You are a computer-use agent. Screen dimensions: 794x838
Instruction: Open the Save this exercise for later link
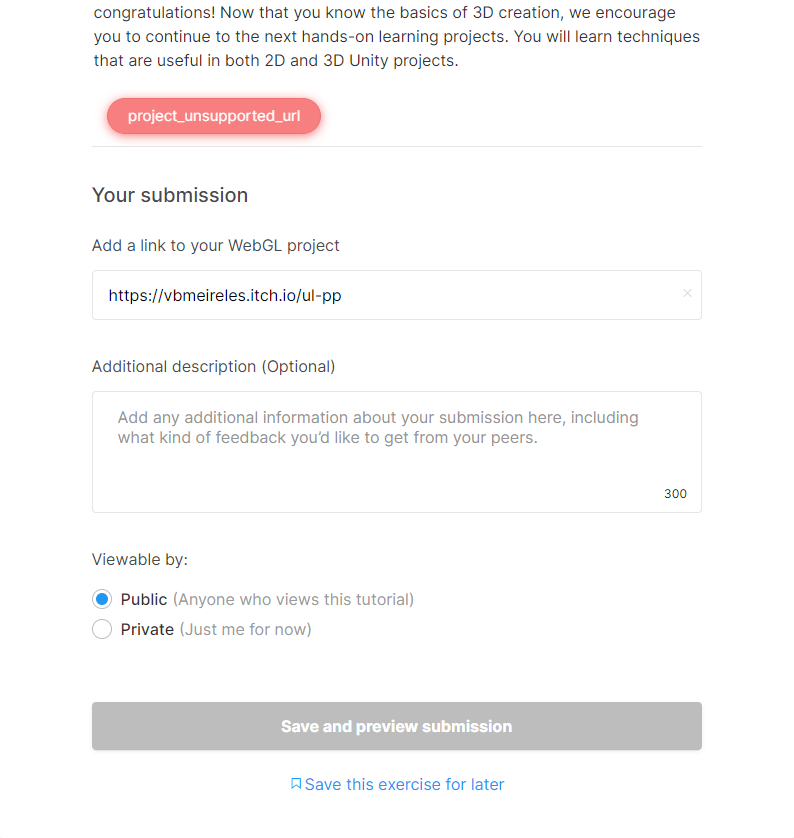coord(404,785)
